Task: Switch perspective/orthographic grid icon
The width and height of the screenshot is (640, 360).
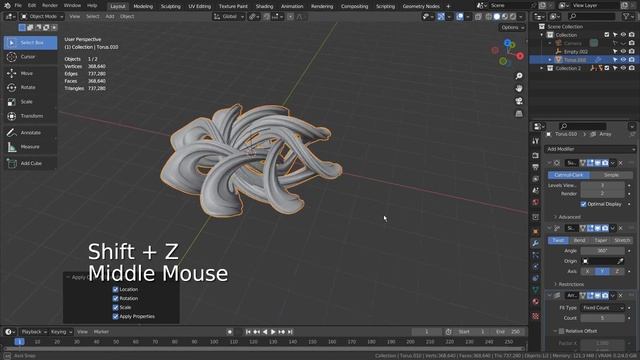Action: (519, 113)
